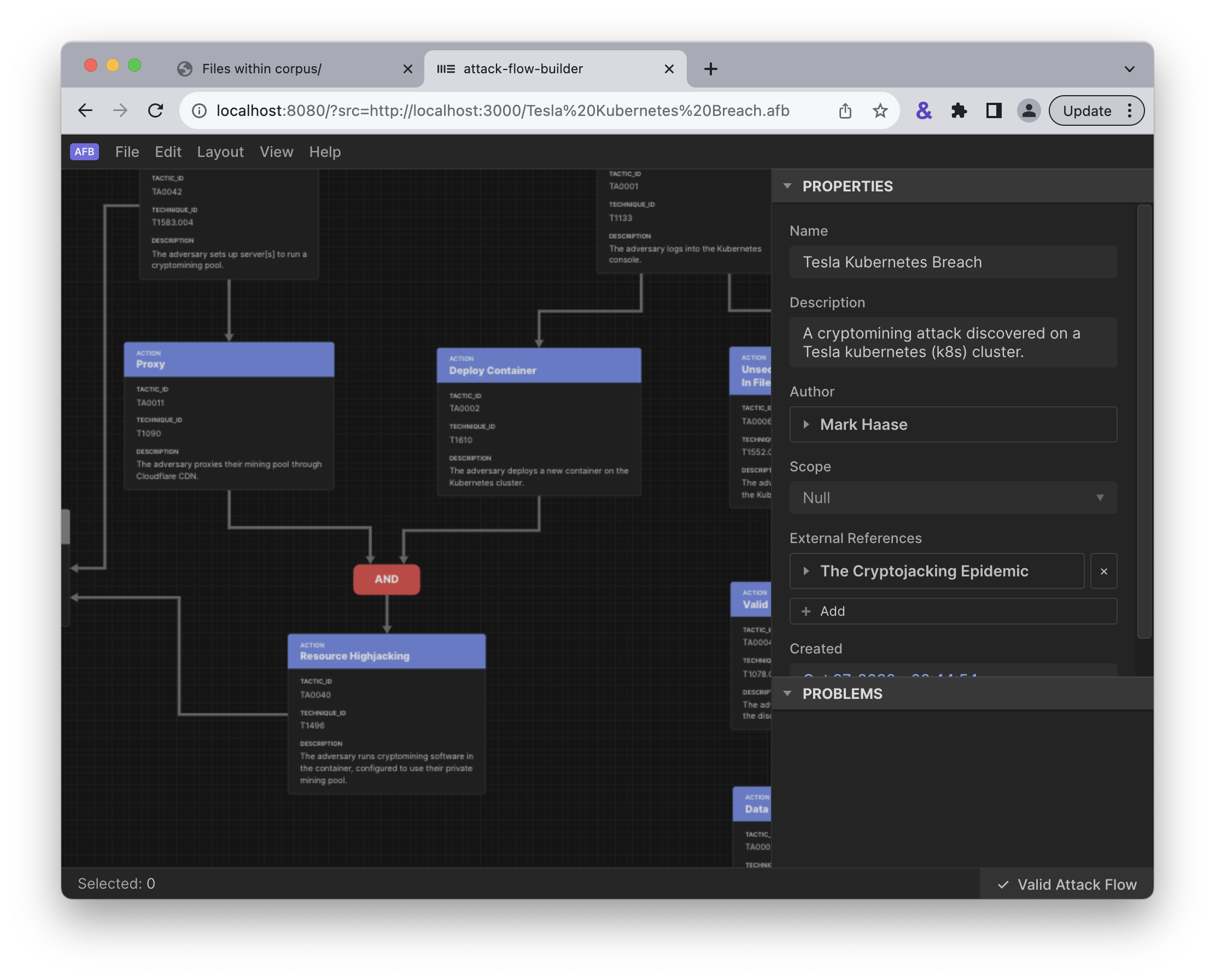Collapse the PROBLEMS panel

[787, 693]
